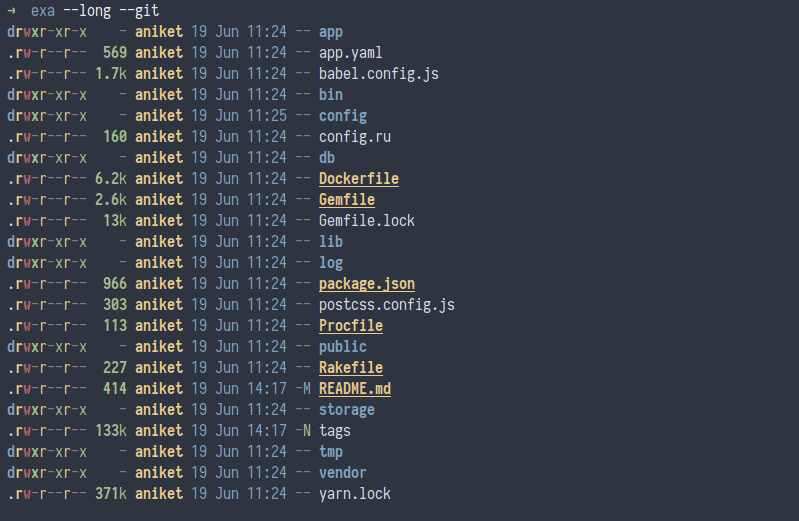Click the underlined Rakefile filename
Image resolution: width=799 pixels, height=521 pixels.
[x=350, y=368]
